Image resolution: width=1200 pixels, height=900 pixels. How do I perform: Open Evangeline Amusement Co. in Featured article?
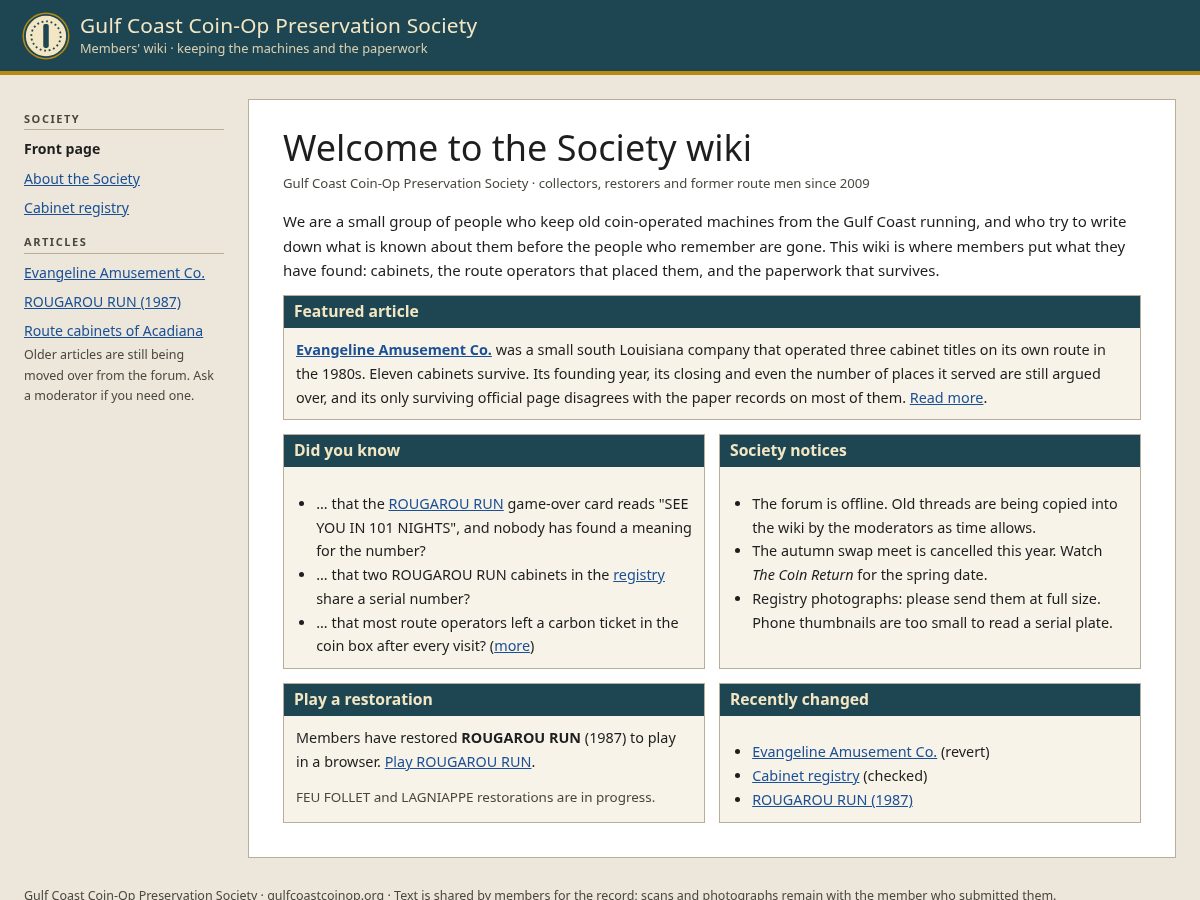click(394, 350)
